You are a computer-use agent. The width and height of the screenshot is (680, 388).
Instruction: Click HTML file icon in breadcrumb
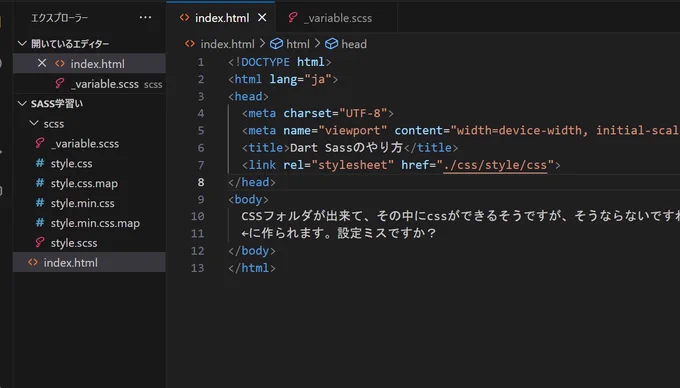click(190, 43)
